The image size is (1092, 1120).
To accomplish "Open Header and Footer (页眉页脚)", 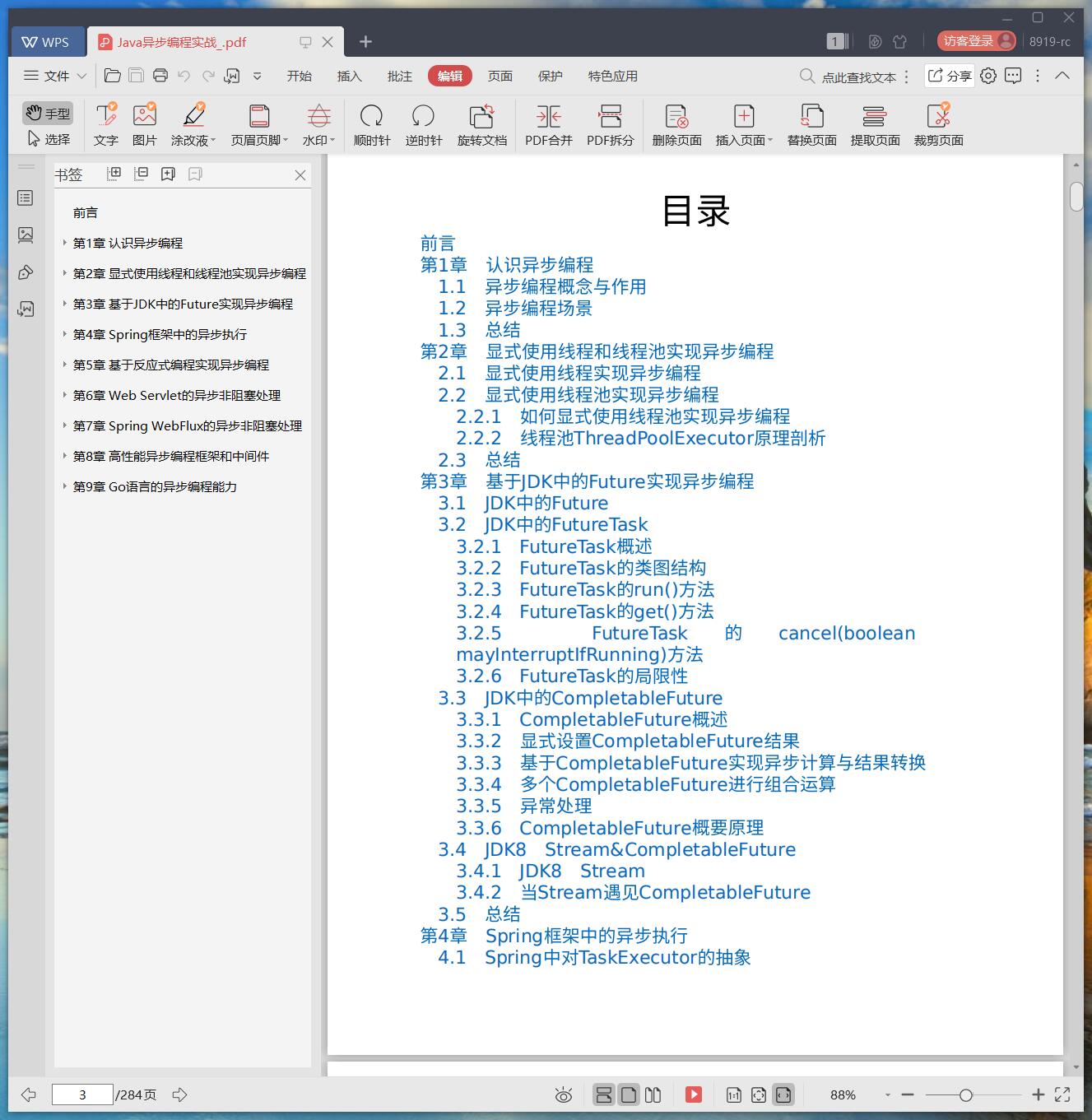I will (259, 125).
